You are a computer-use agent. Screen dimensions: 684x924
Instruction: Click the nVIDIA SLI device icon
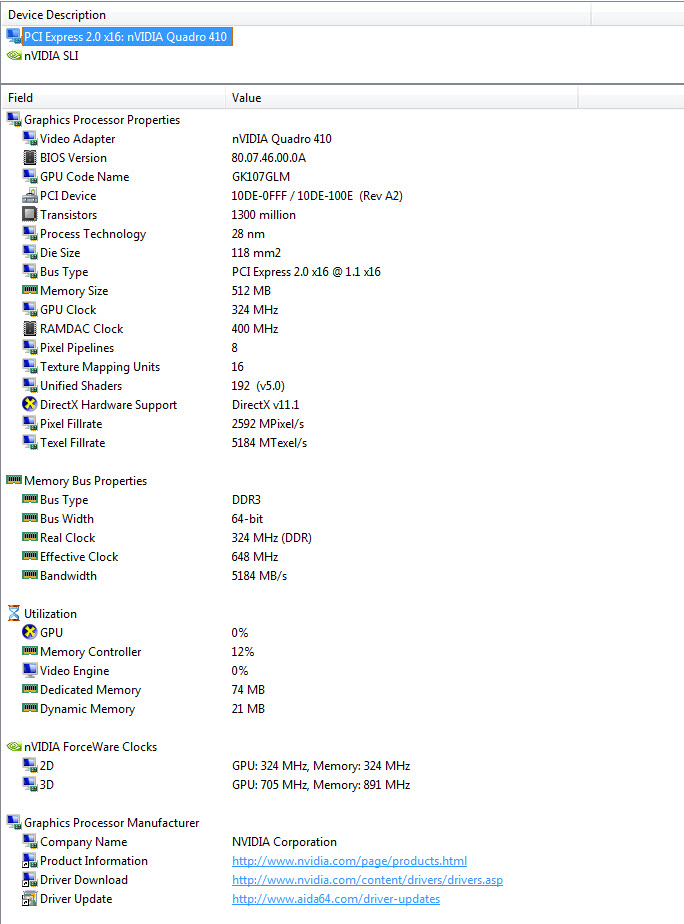coord(14,56)
